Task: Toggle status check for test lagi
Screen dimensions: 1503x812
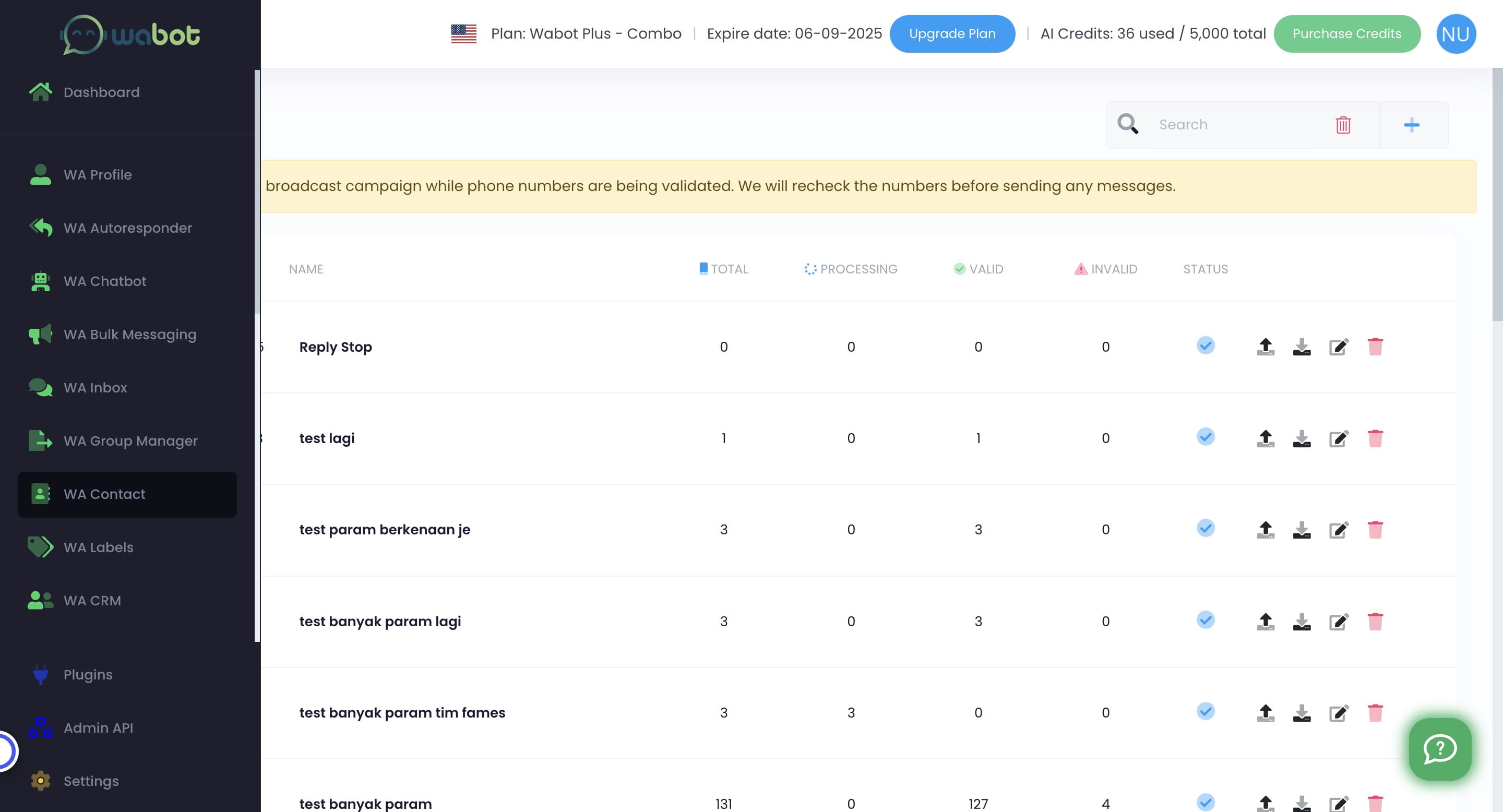Action: point(1206,437)
